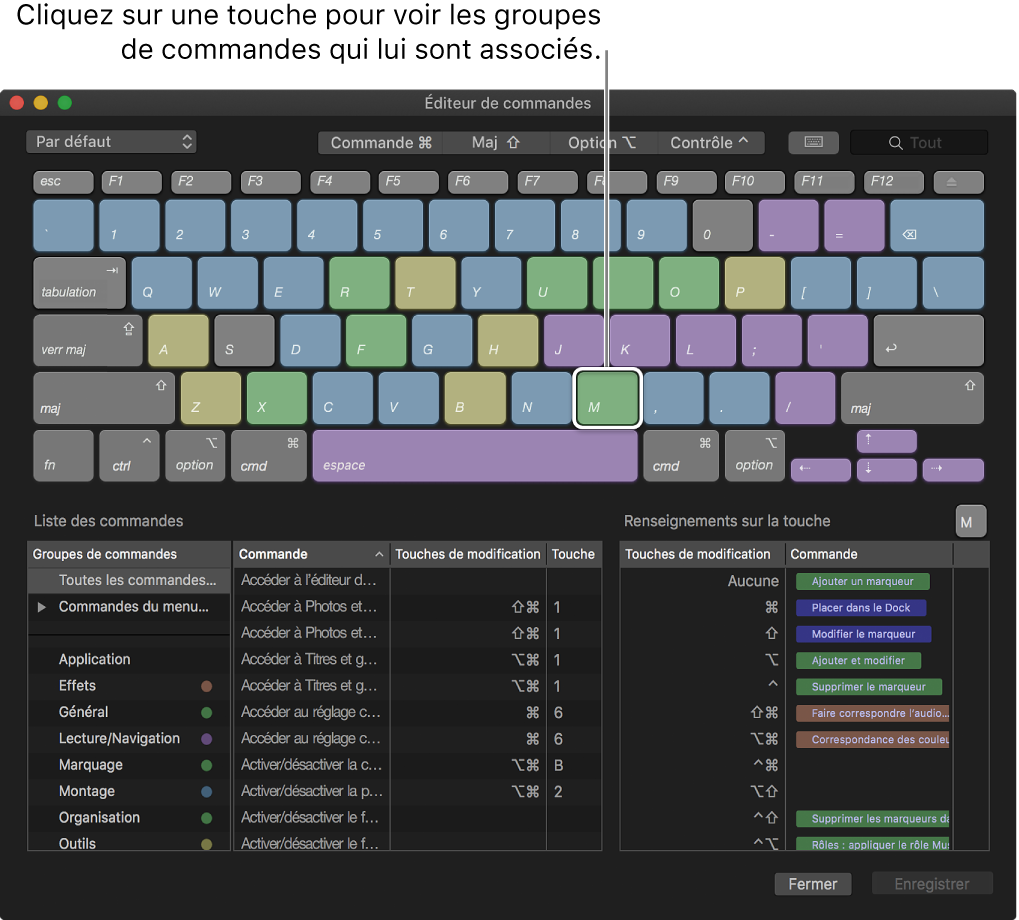The height and width of the screenshot is (920, 1019).
Task: Click the search magnifier icon
Action: pyautogui.click(x=896, y=143)
